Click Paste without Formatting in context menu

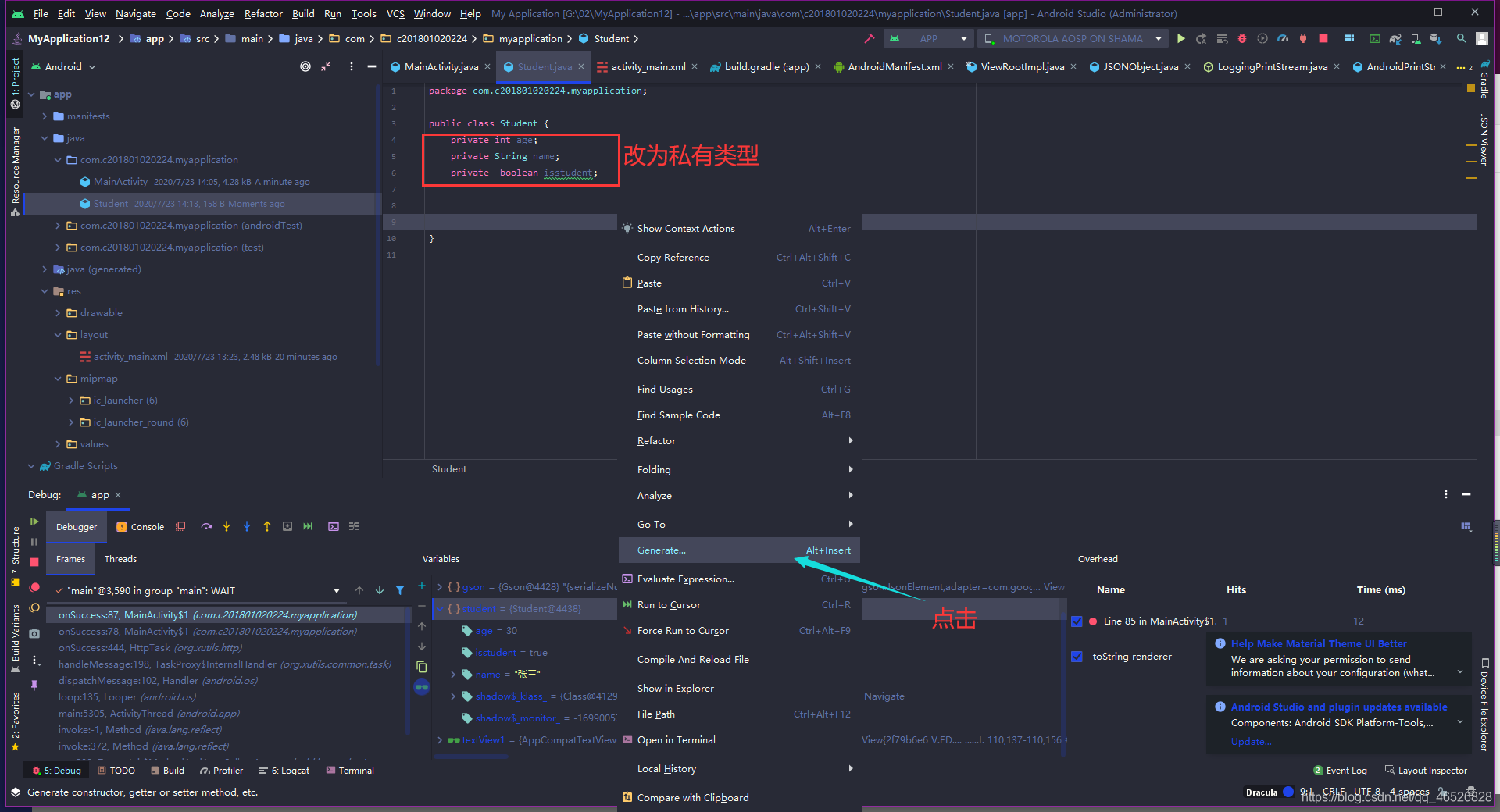pos(739,335)
